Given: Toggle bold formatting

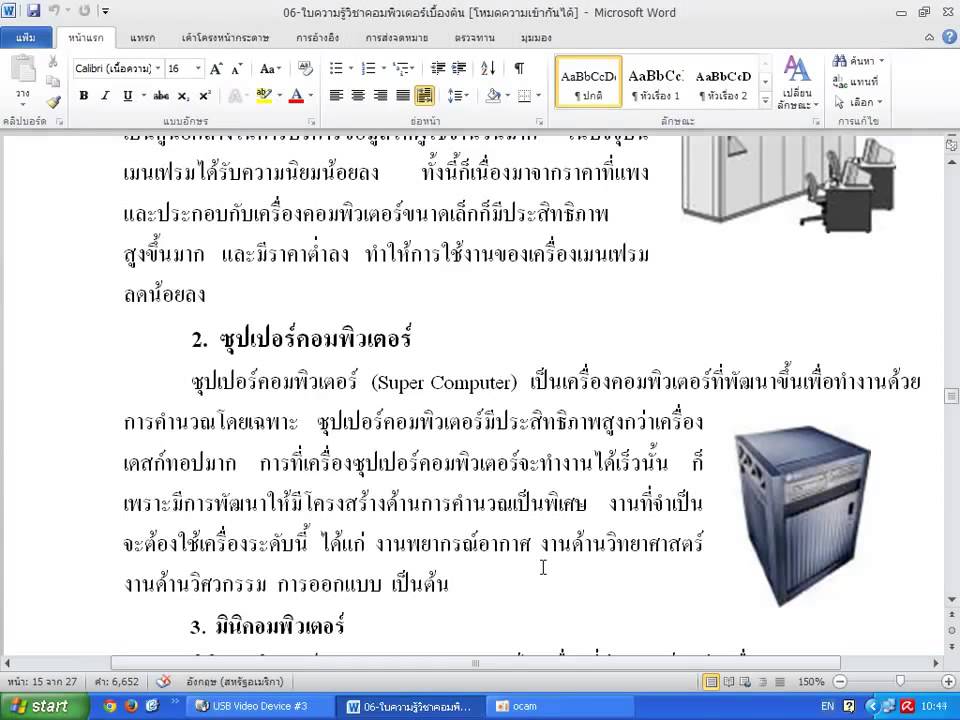Looking at the screenshot, I should [x=84, y=96].
